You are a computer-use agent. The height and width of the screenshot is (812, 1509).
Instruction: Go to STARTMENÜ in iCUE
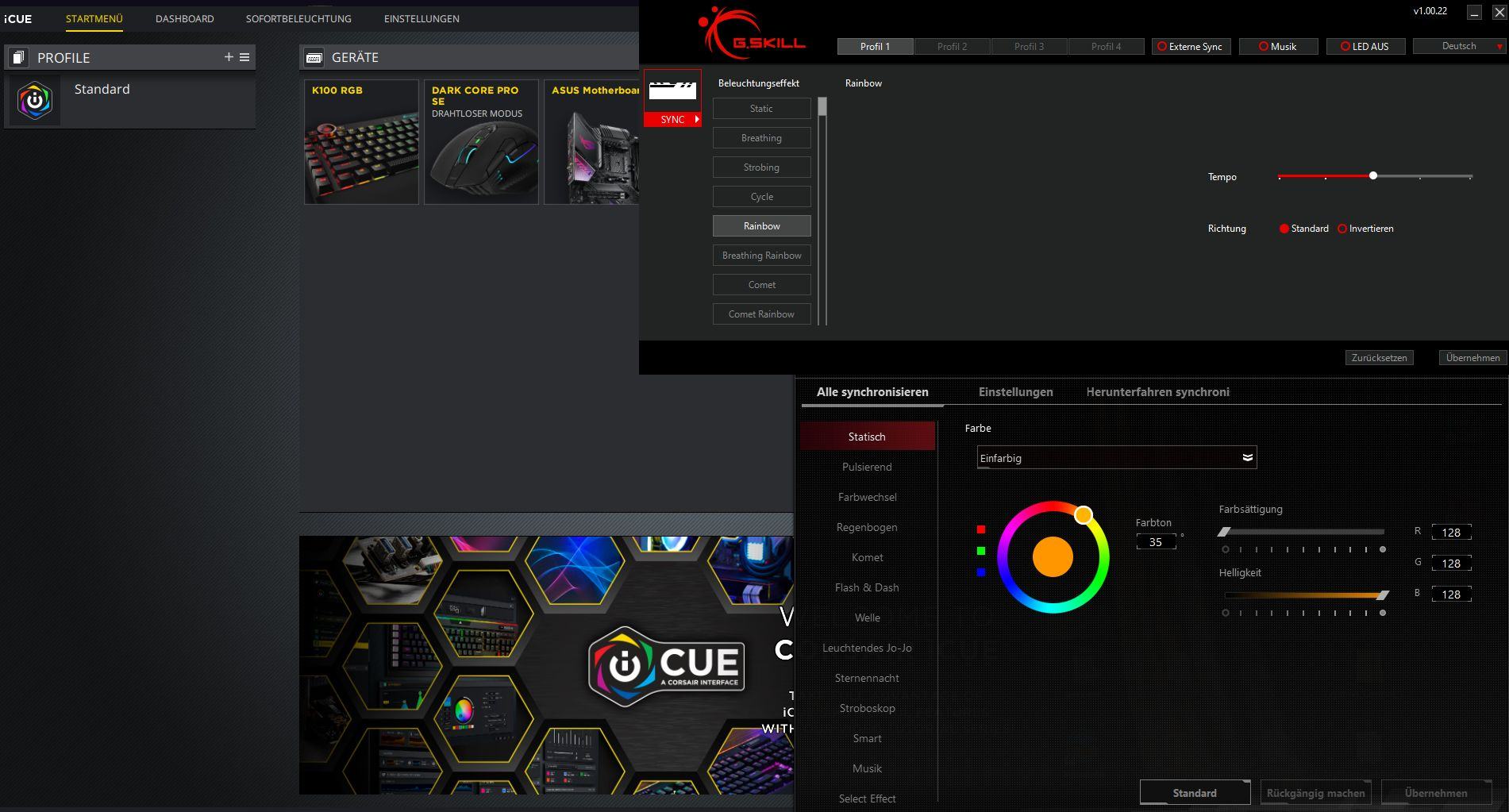coord(94,18)
